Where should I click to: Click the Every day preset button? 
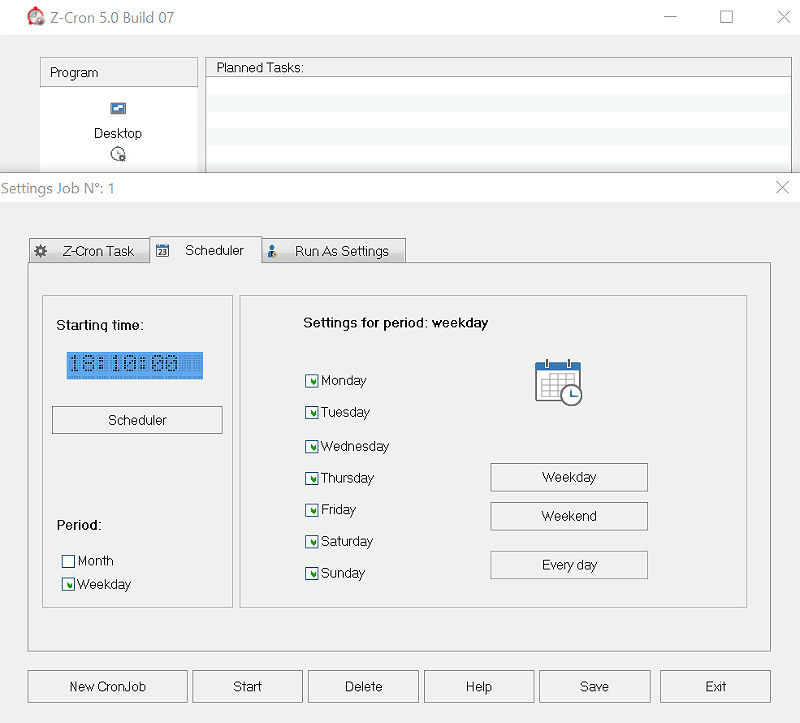point(569,565)
